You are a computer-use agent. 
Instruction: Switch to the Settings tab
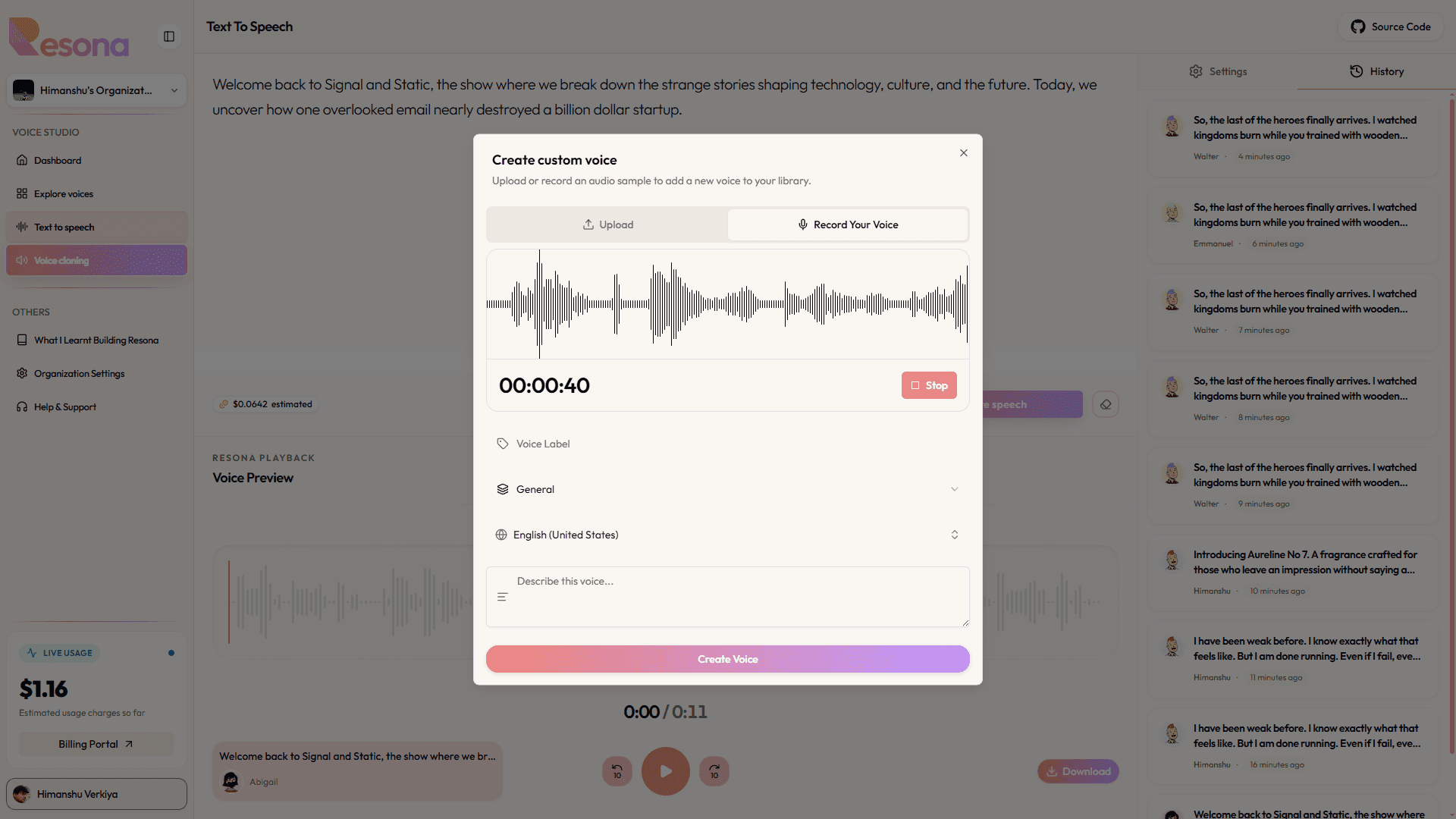tap(1218, 71)
